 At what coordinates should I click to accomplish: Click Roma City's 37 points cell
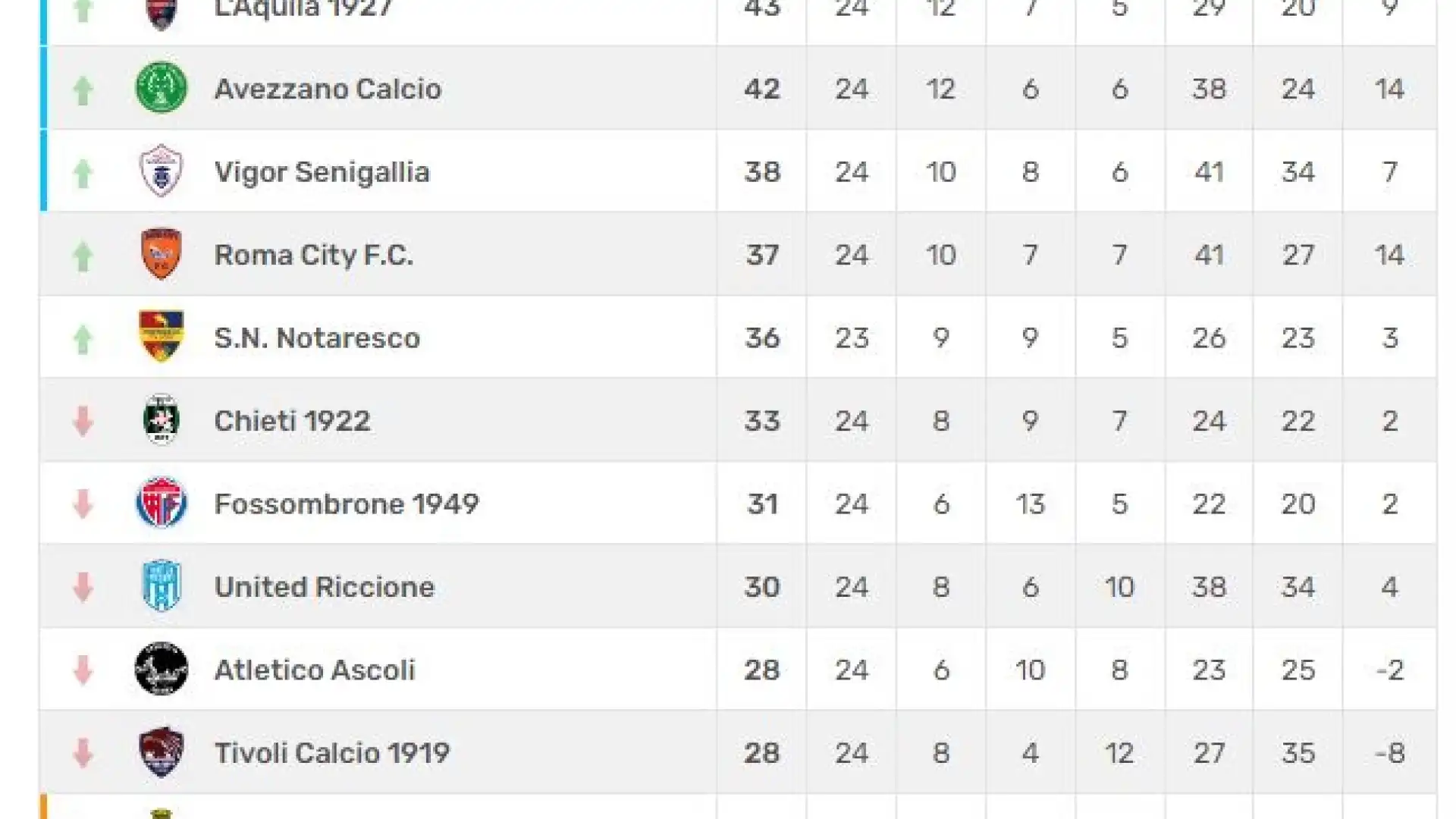pyautogui.click(x=761, y=255)
